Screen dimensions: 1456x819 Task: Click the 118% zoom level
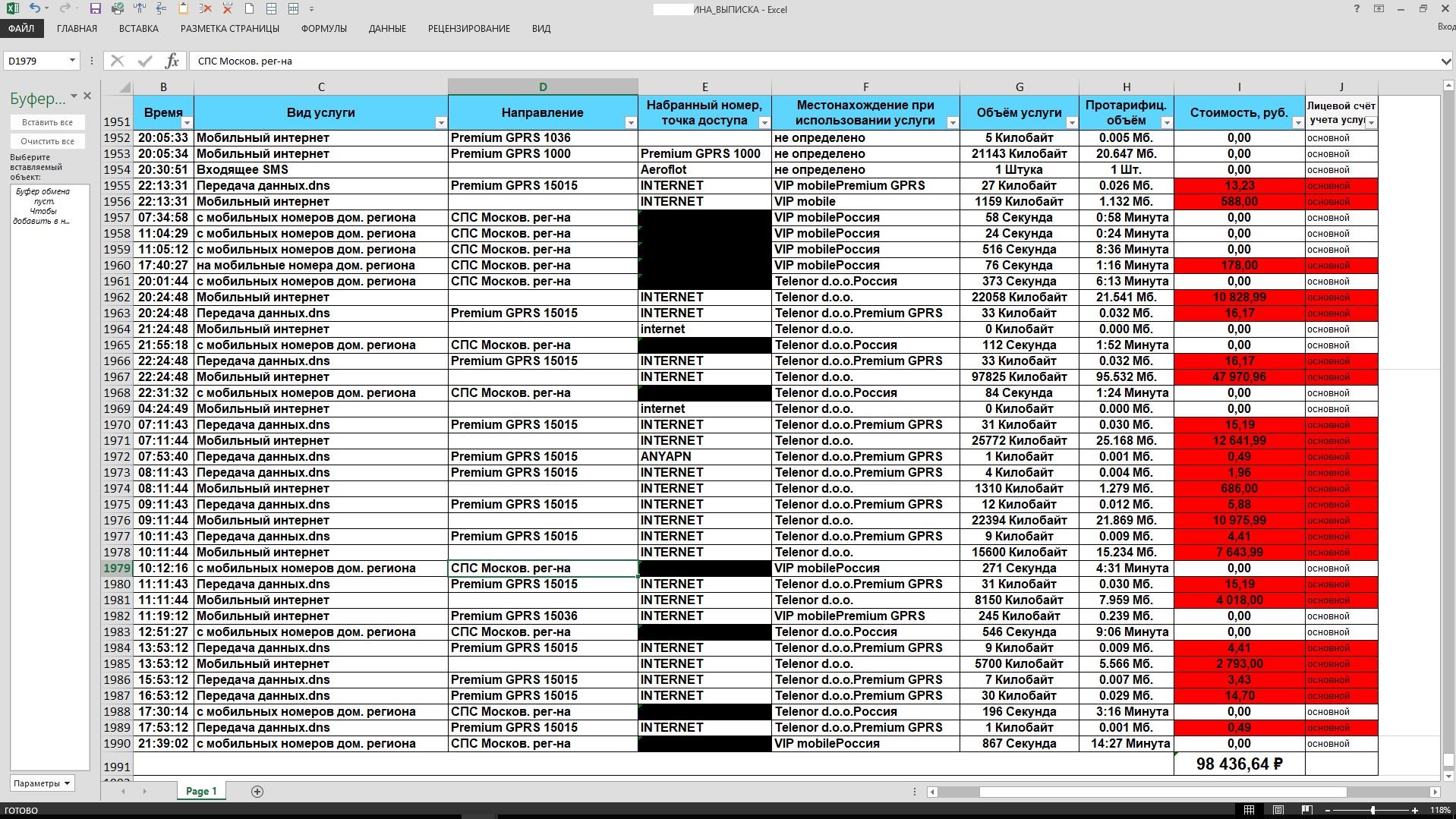tap(1440, 811)
